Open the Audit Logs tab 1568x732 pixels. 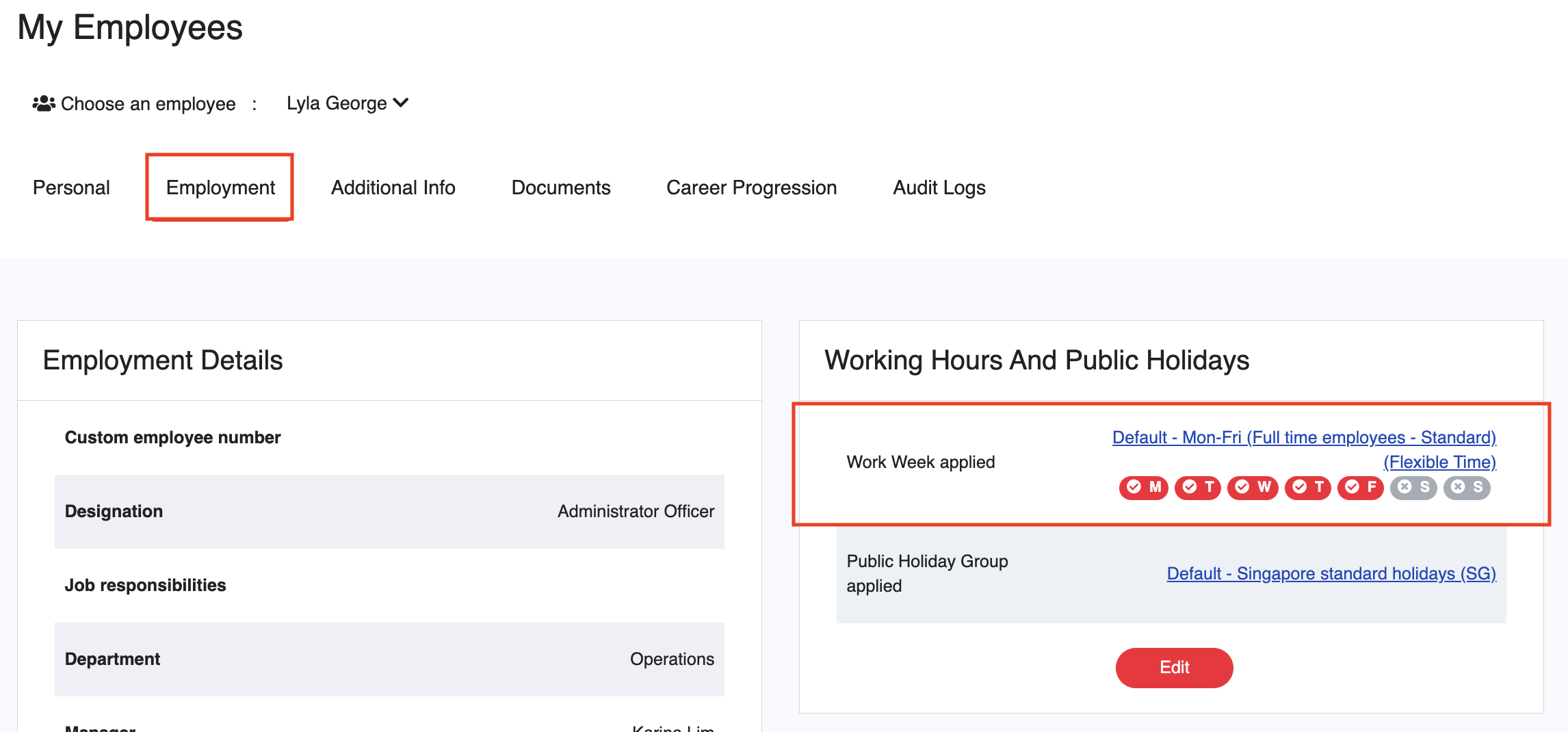point(939,187)
